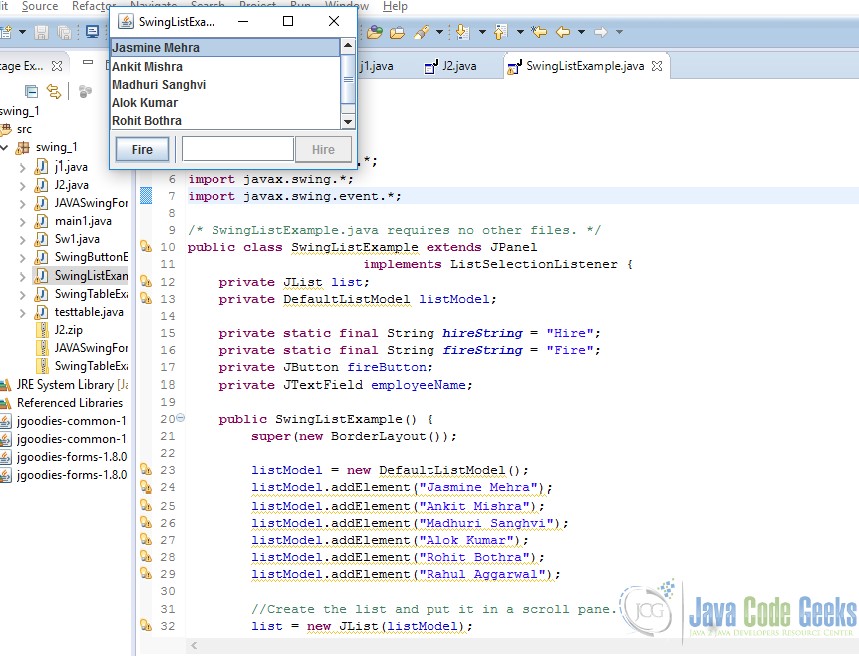Collapse the swing_1 package node
The height and width of the screenshot is (656, 859).
click(5, 147)
